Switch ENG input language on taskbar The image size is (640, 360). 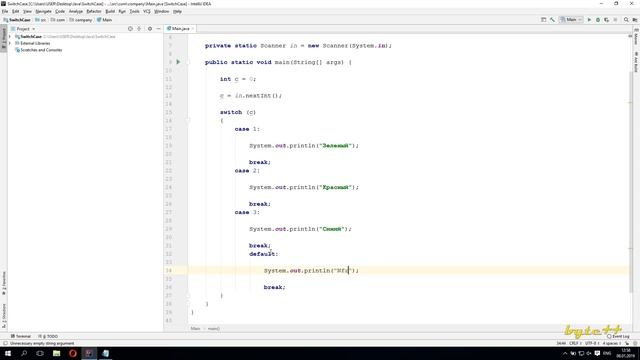coord(607,353)
